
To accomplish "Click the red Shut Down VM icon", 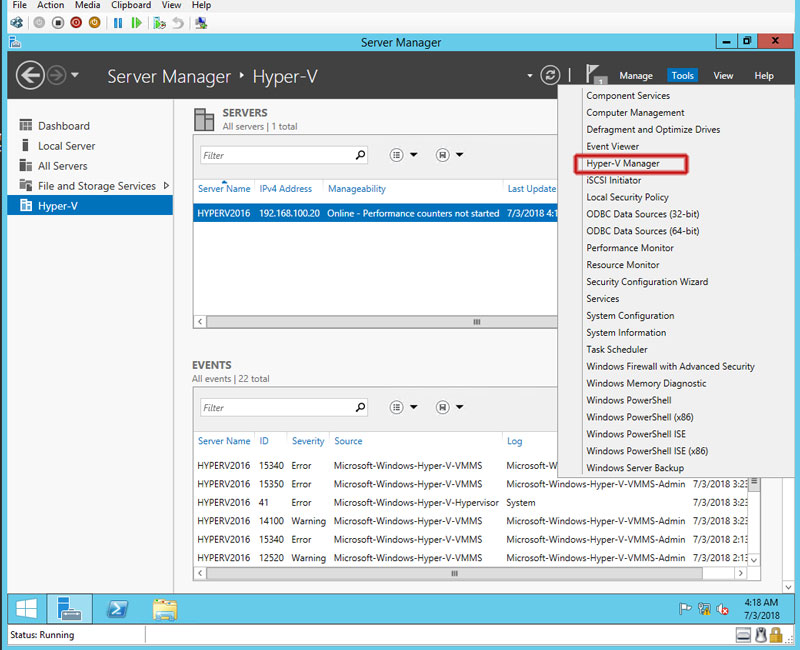I will (76, 23).
